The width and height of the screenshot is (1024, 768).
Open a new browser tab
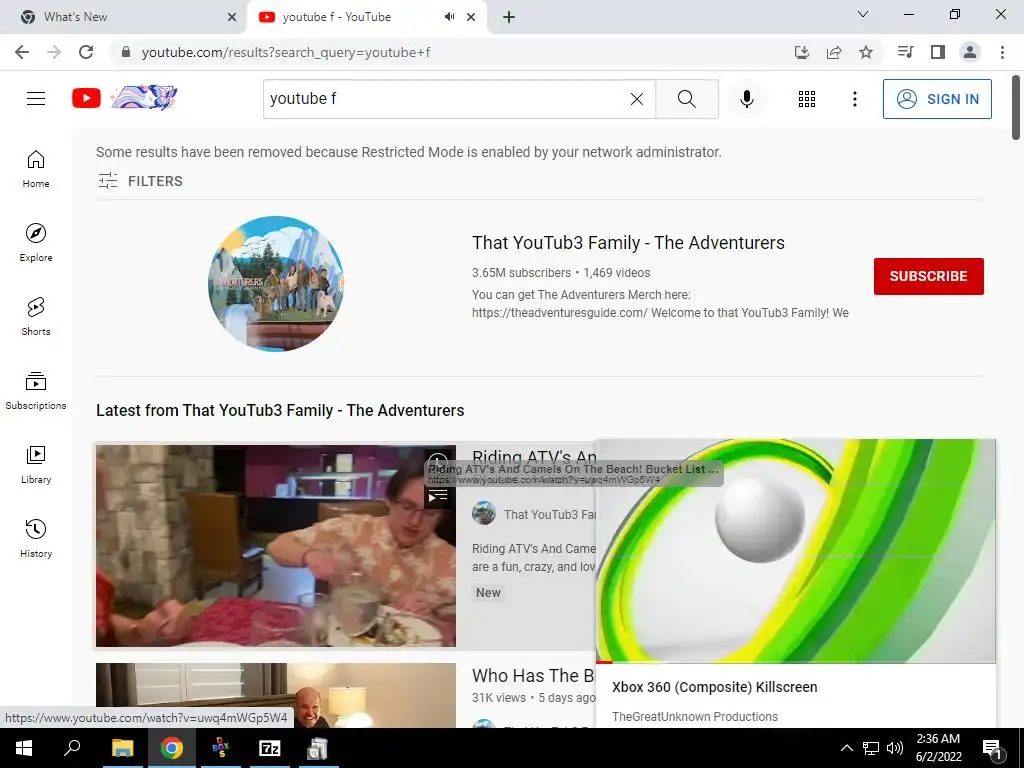click(509, 17)
